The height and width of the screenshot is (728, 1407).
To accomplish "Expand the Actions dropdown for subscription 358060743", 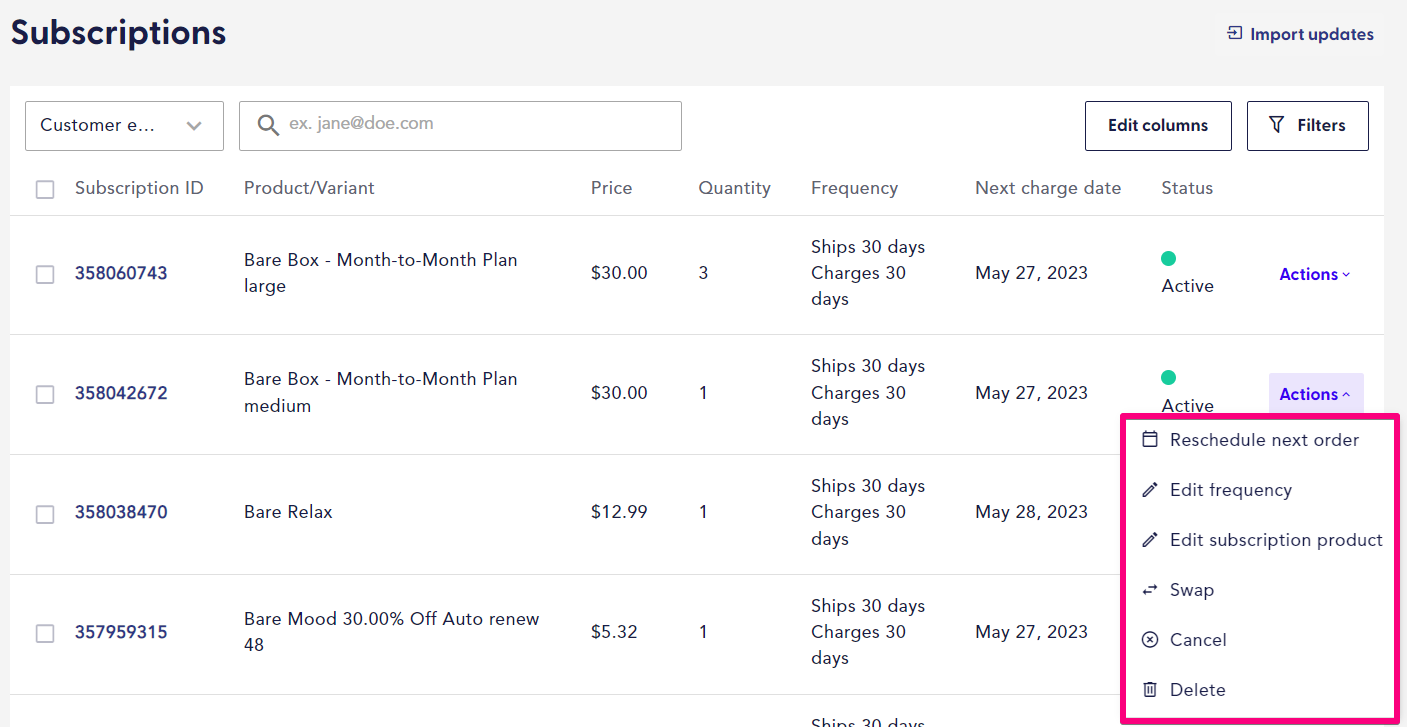I will click(1314, 273).
